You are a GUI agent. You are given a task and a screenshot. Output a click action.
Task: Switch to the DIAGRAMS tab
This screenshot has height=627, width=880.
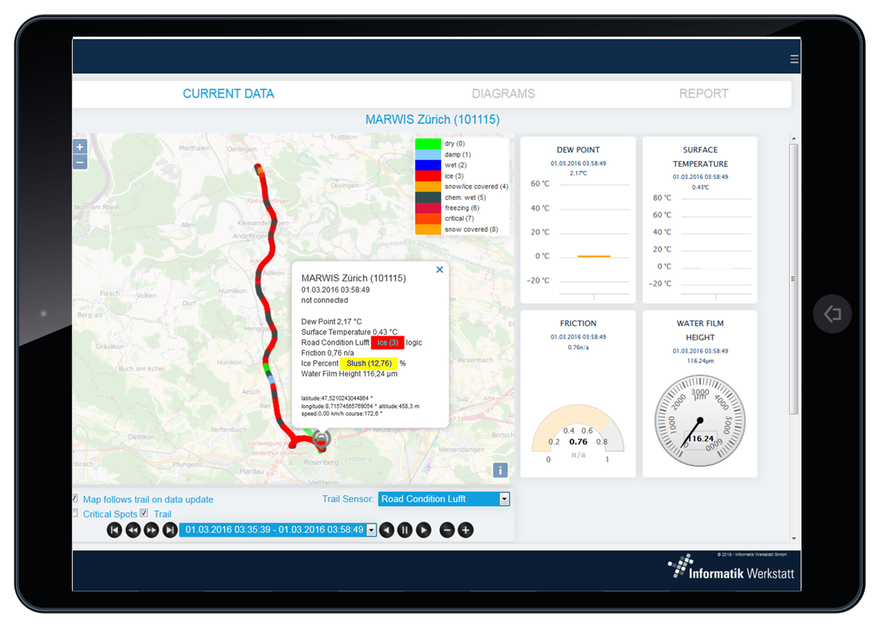(x=503, y=94)
